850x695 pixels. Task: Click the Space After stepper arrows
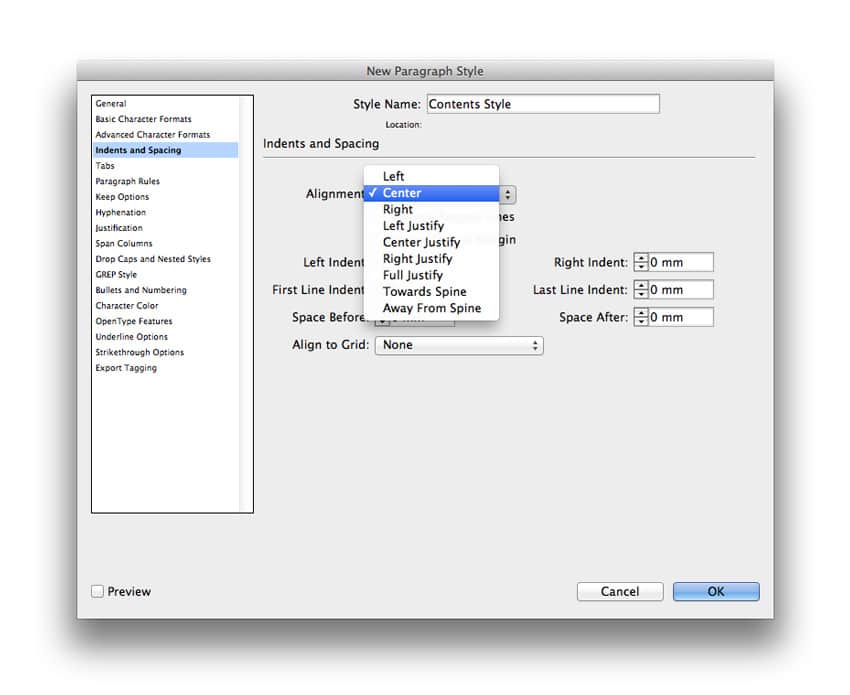click(x=641, y=318)
